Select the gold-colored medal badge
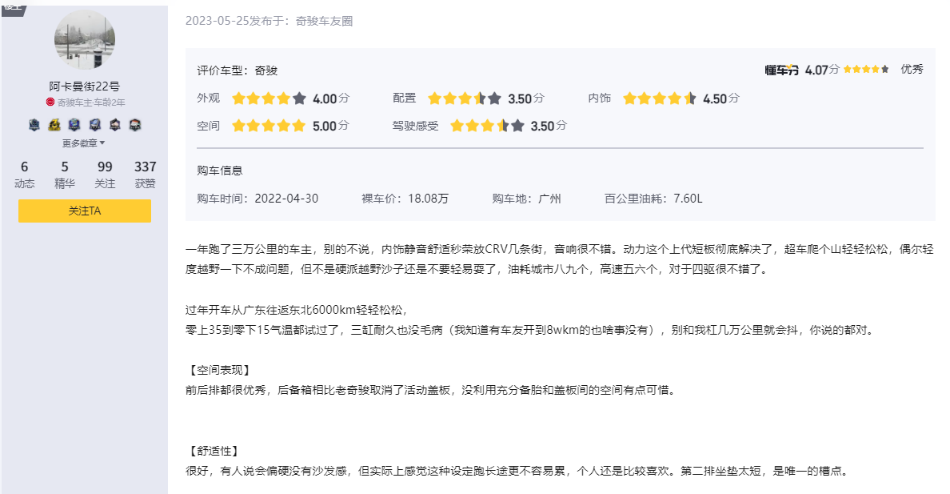 pos(55,125)
